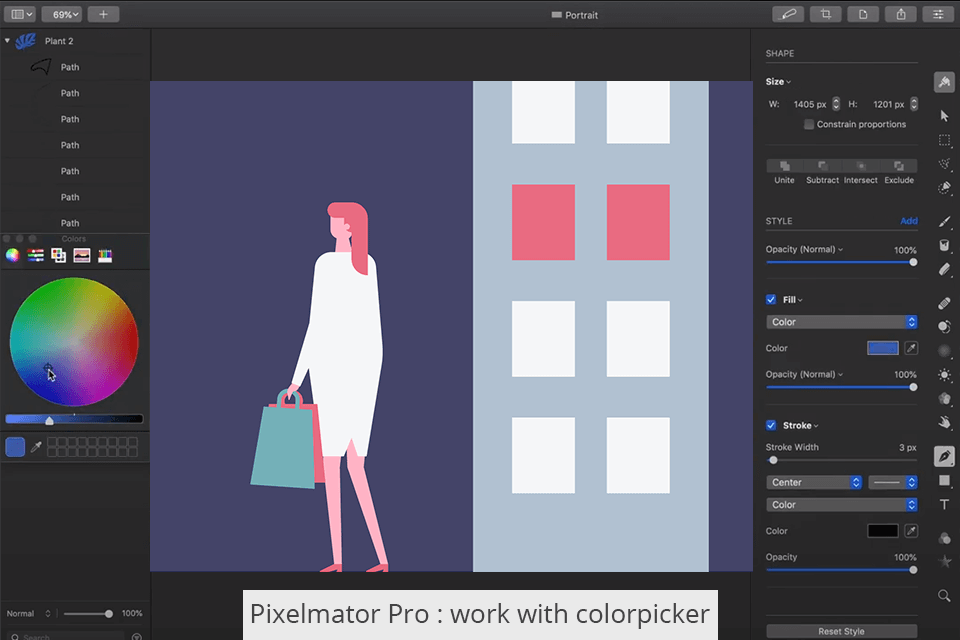Viewport: 960px width, 640px height.
Task: Click the brush-stroke icon in top toolbar
Action: click(788, 14)
